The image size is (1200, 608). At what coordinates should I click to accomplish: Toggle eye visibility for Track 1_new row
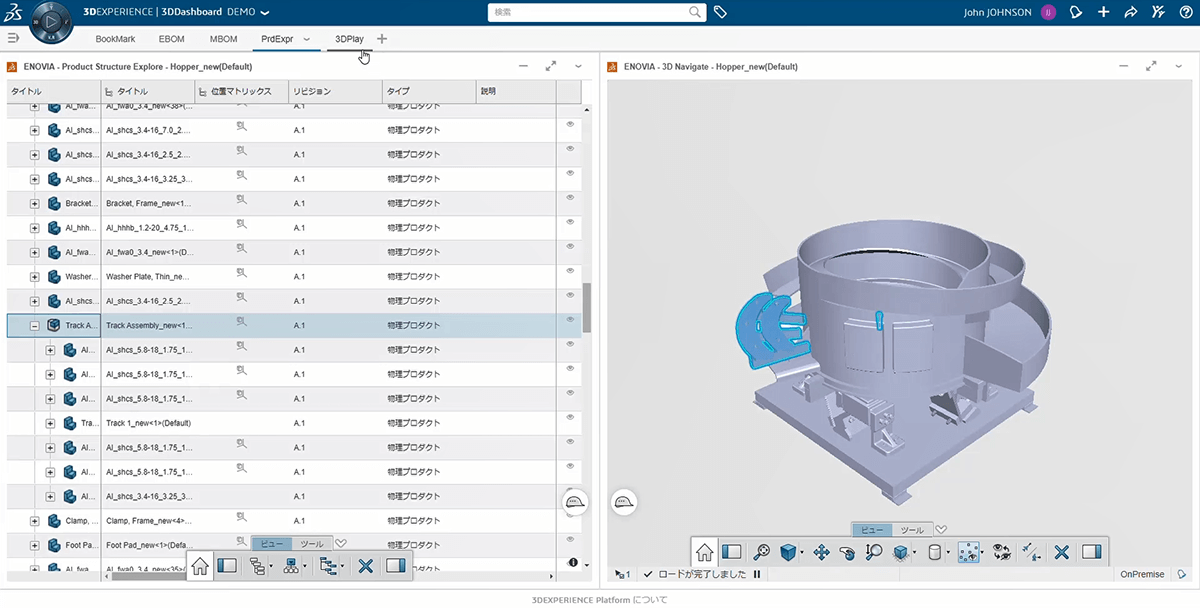pos(570,417)
